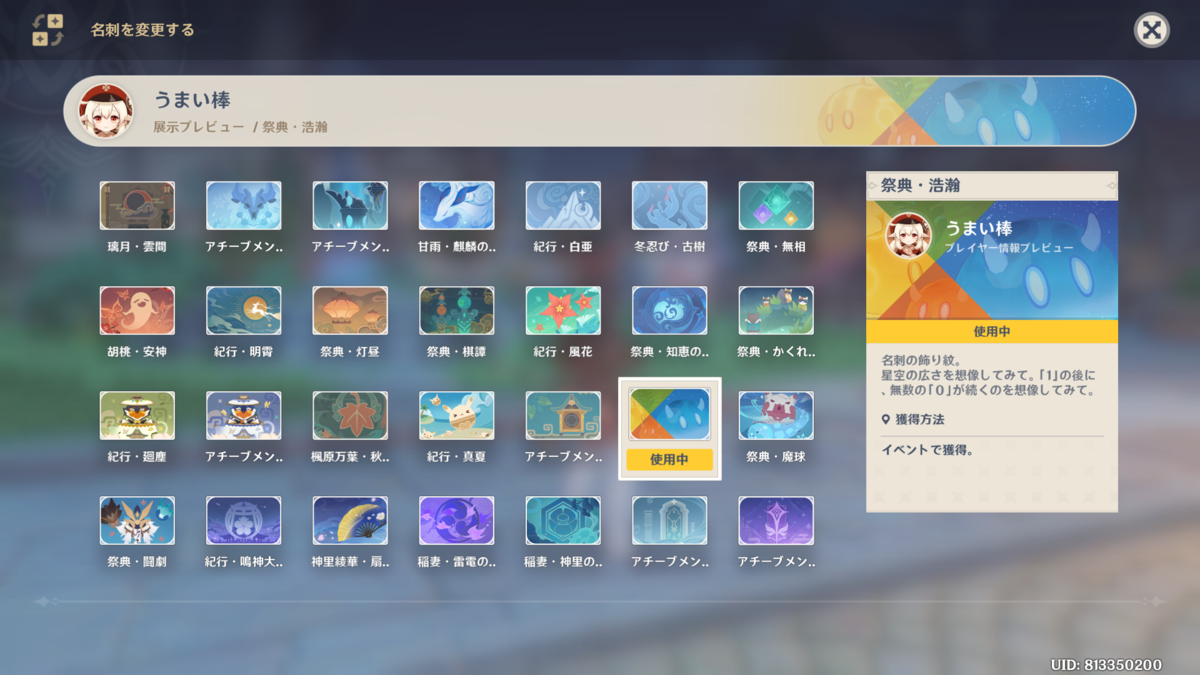Pick the 祭典・魔球 namecard
This screenshot has height=675, width=1200.
(776, 416)
